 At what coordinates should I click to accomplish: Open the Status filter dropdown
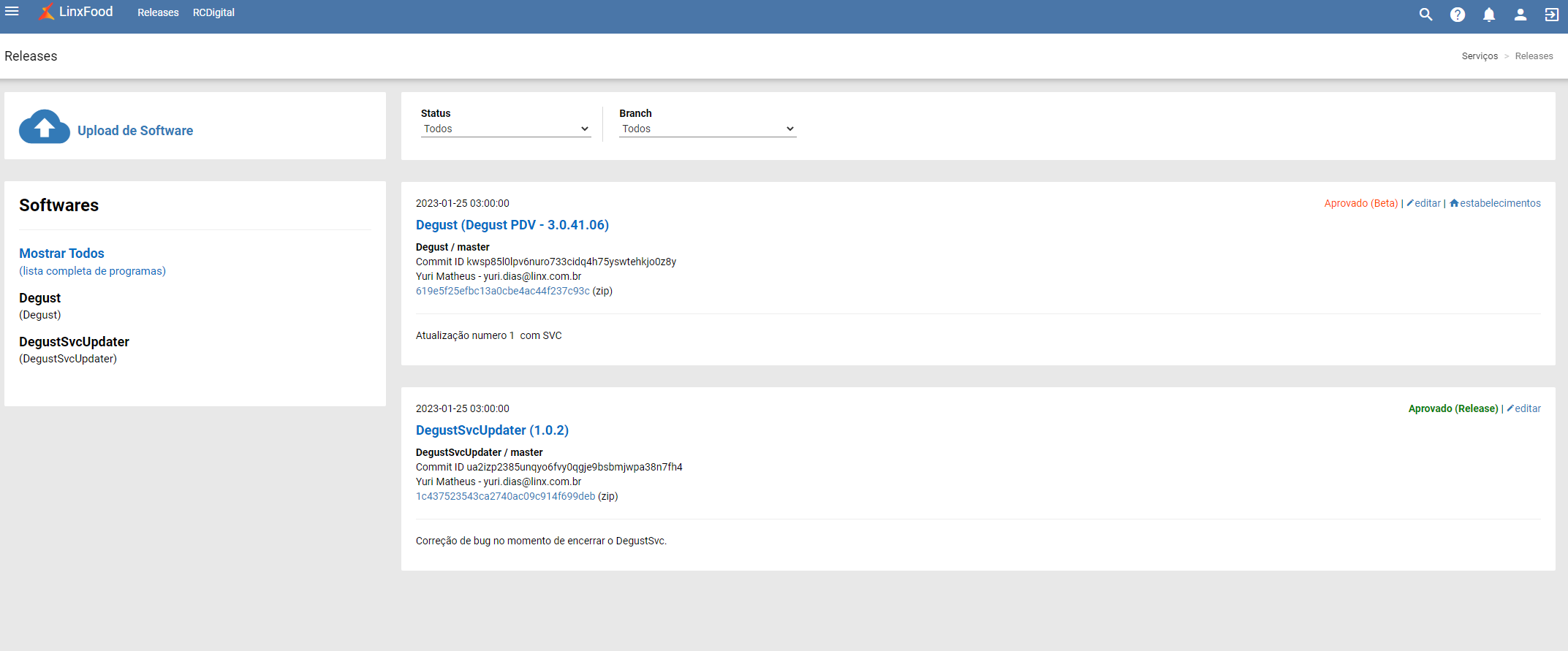click(506, 129)
